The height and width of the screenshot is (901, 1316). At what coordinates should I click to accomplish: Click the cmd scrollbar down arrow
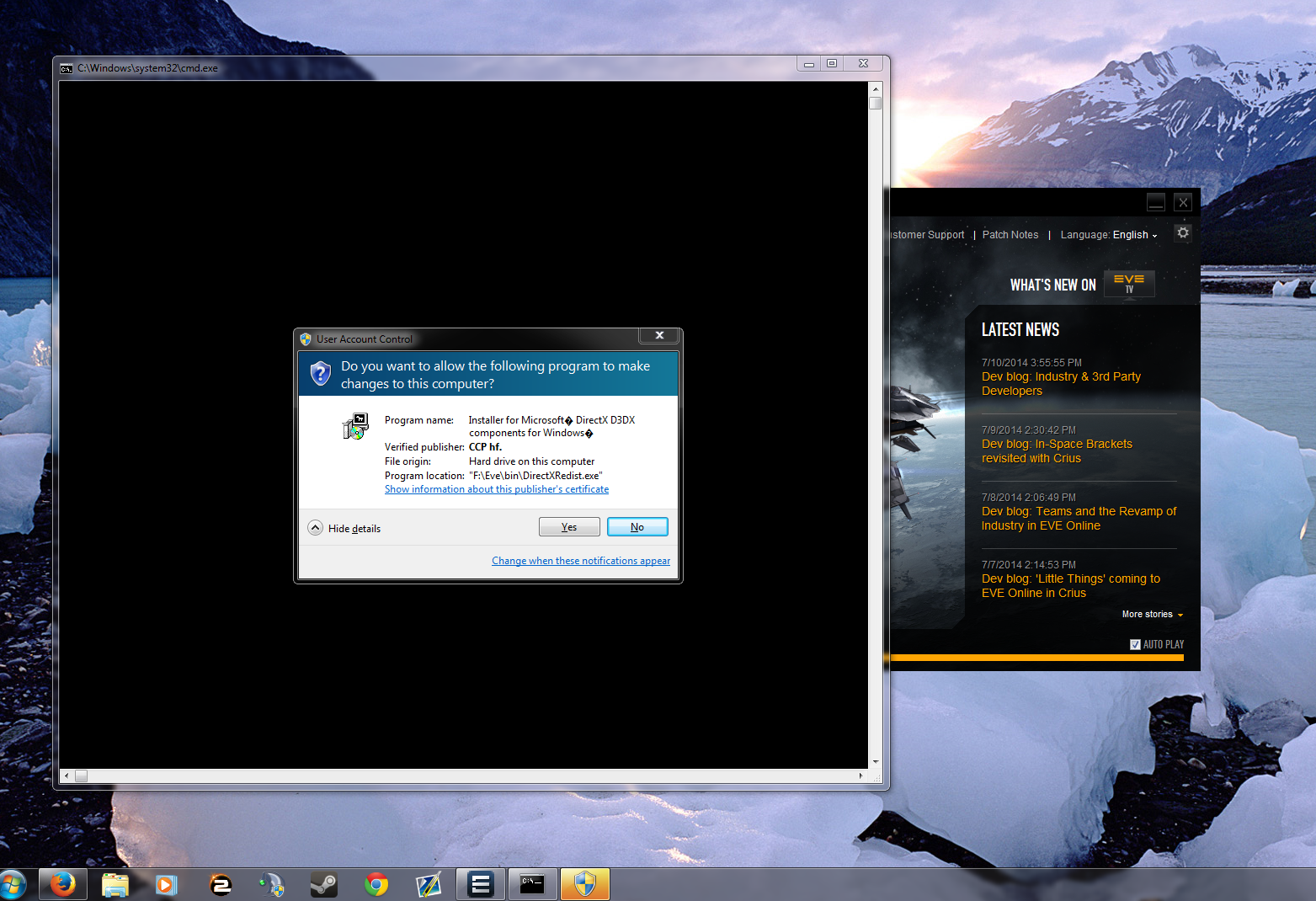876,761
